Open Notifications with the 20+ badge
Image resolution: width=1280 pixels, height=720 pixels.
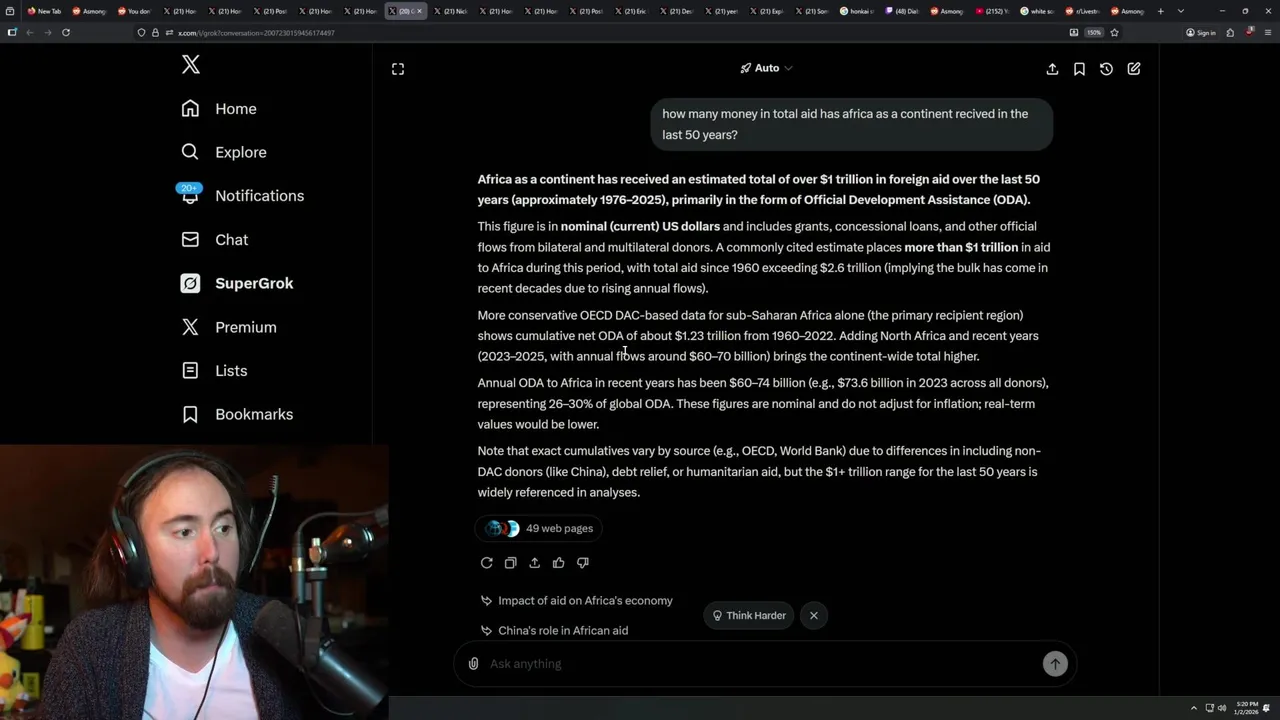(242, 195)
